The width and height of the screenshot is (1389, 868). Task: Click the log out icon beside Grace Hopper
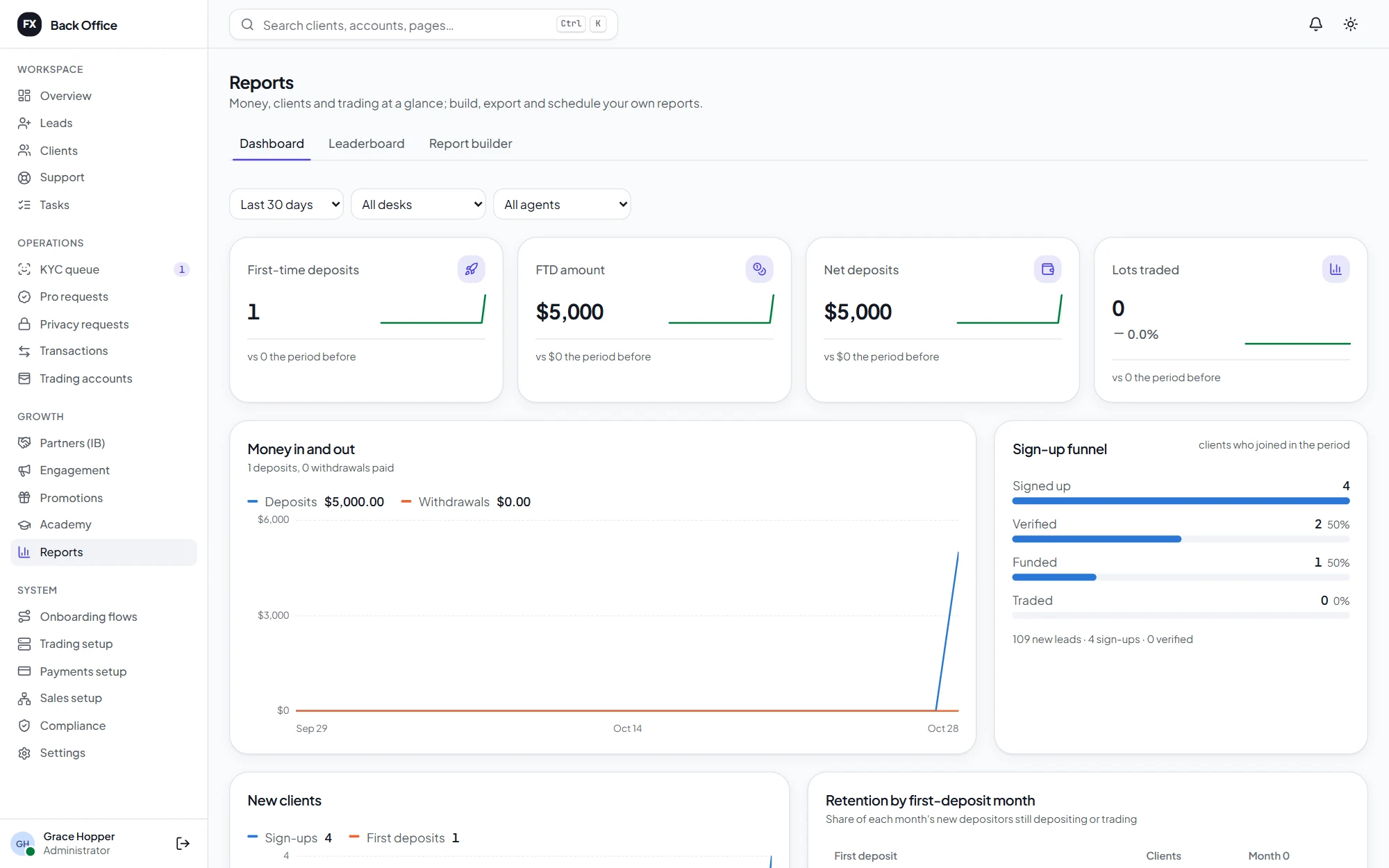click(x=183, y=843)
